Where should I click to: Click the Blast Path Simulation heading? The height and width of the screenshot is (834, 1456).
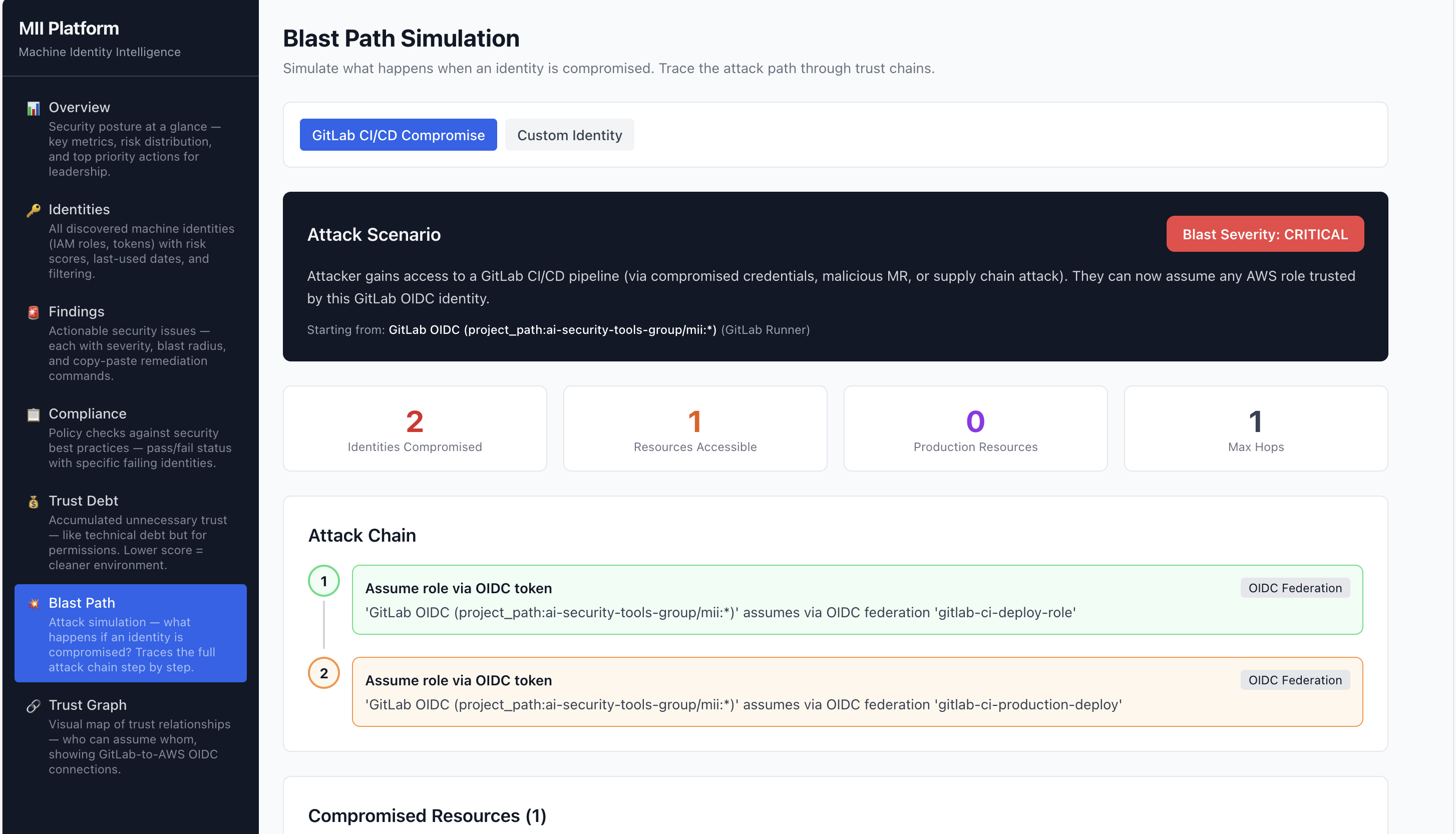click(x=401, y=39)
